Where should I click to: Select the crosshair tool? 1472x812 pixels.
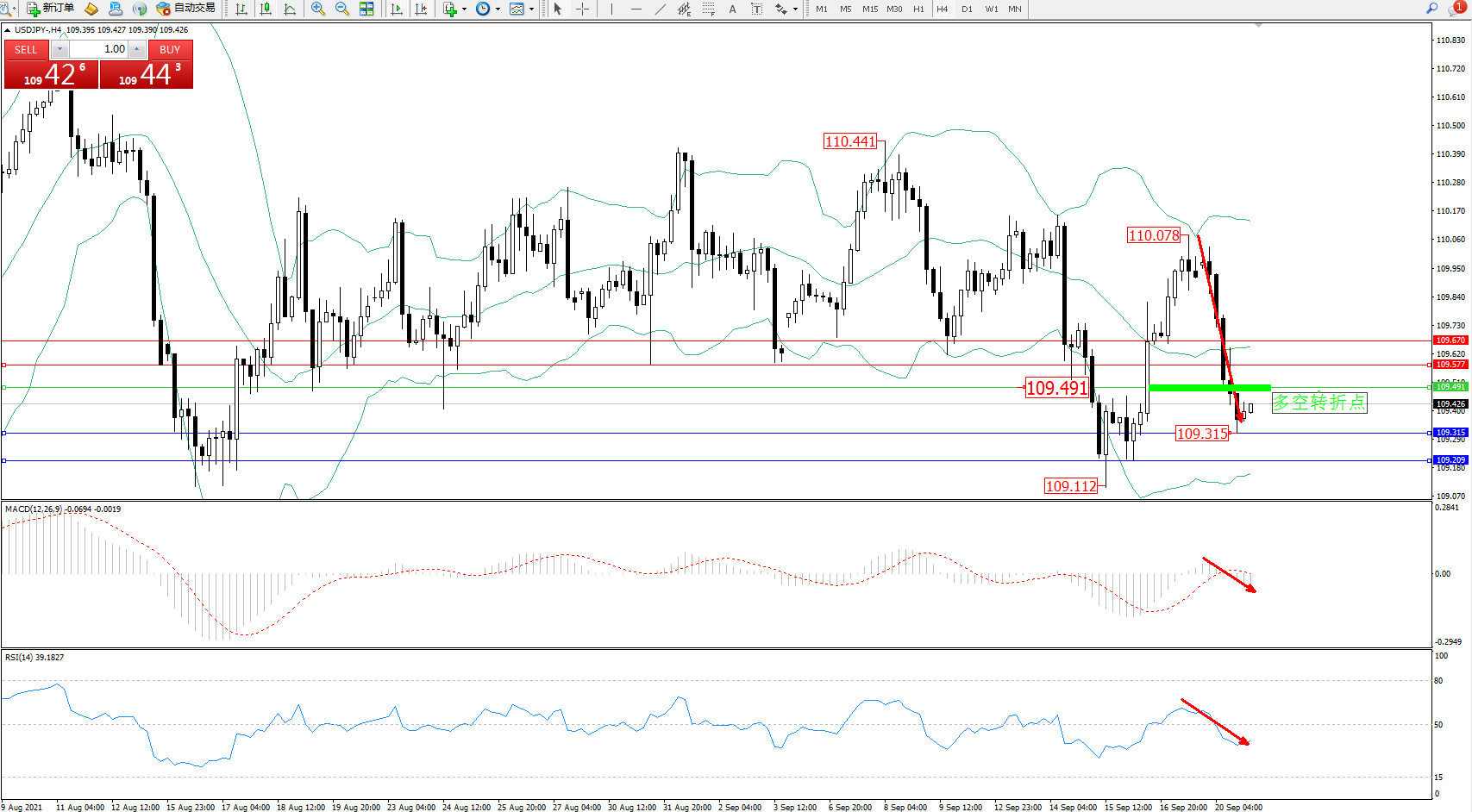pyautogui.click(x=583, y=9)
